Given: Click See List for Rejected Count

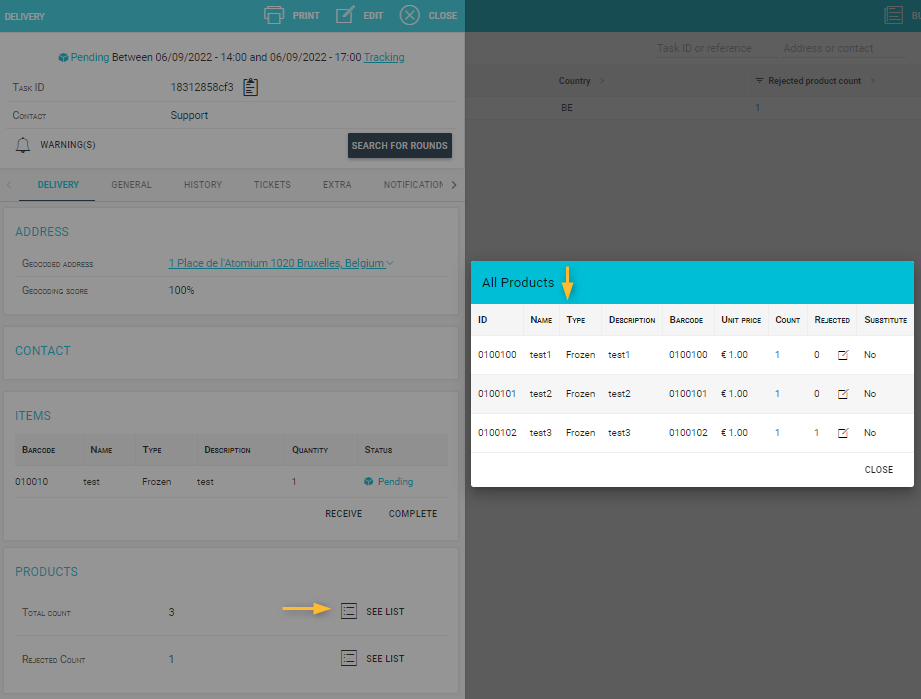Looking at the screenshot, I should pos(385,658).
